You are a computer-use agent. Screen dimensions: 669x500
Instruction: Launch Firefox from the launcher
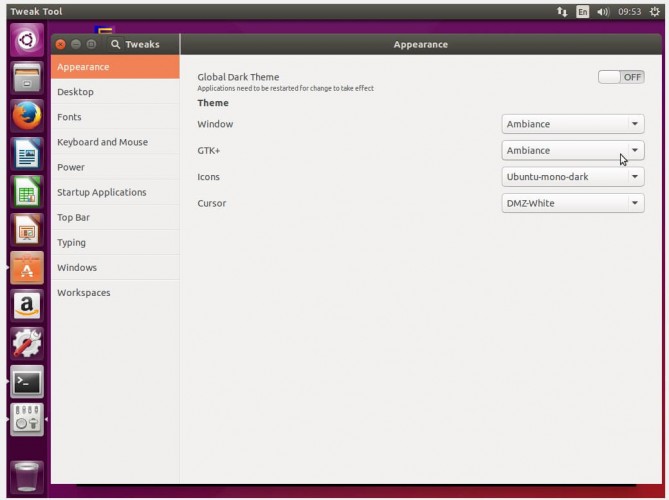click(27, 116)
